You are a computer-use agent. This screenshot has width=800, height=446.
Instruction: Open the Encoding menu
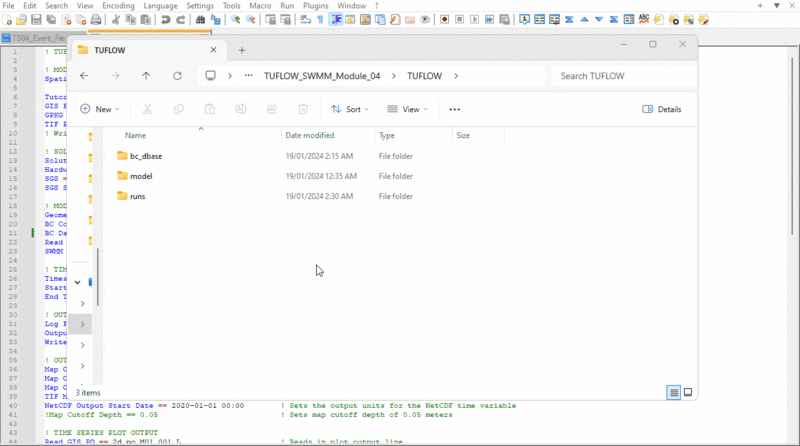pyautogui.click(x=118, y=5)
